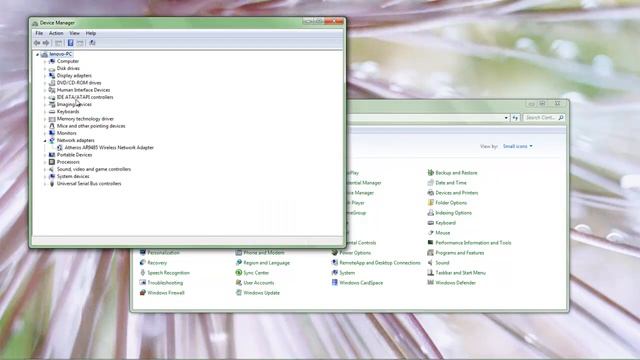The height and width of the screenshot is (360, 640).
Task: Click the Folder Options icon
Action: [430, 202]
